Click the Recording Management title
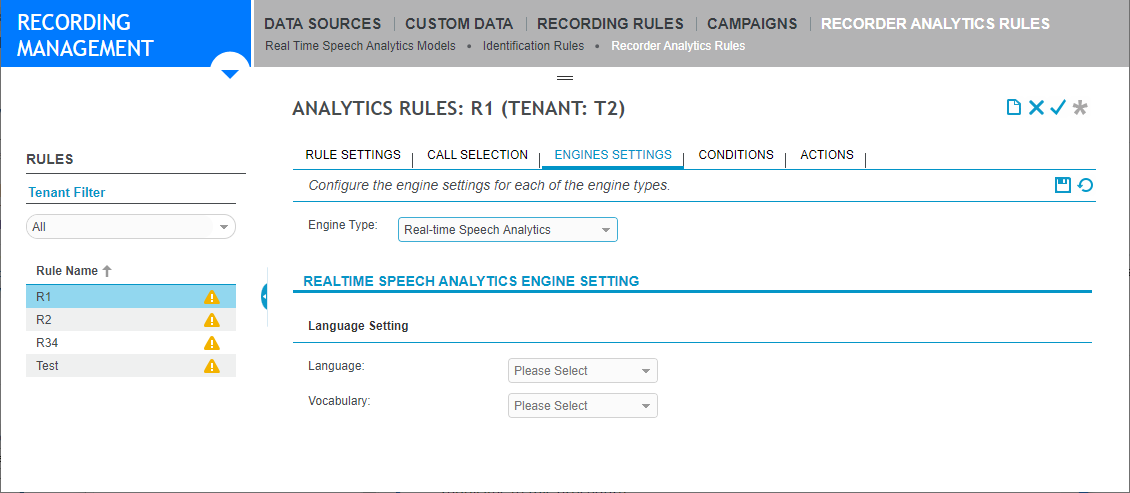The width and height of the screenshot is (1130, 493). point(85,35)
